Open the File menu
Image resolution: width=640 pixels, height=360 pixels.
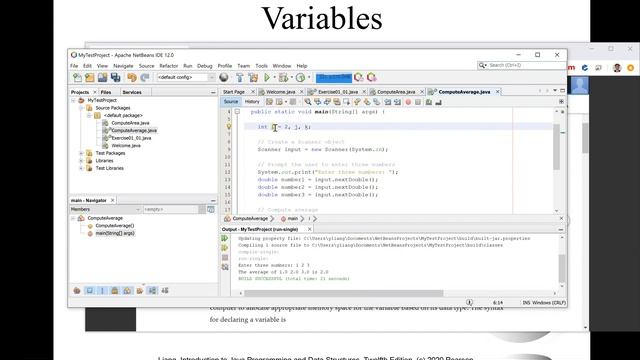point(74,66)
